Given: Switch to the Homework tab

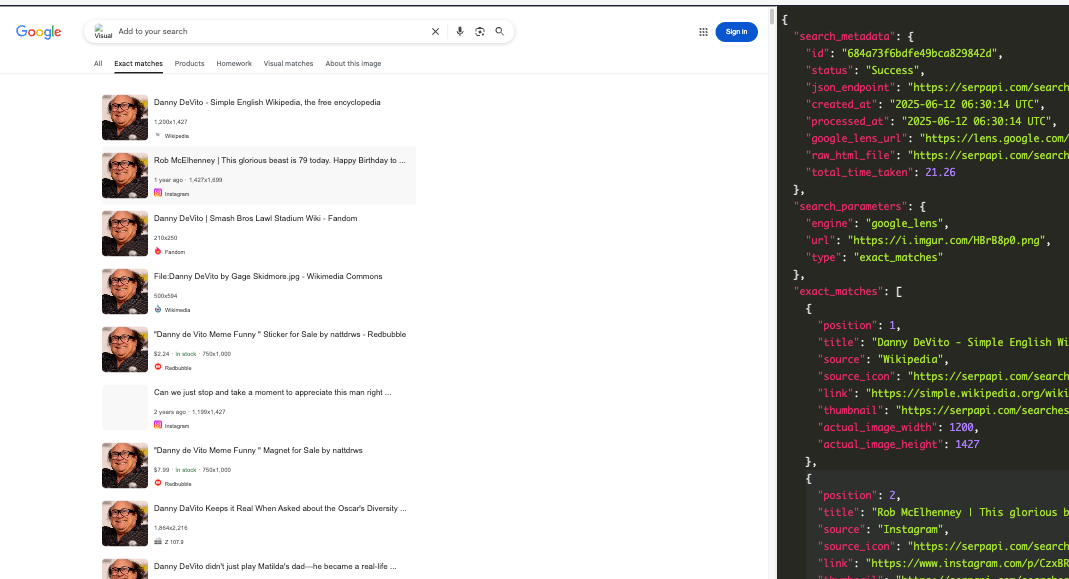Looking at the screenshot, I should click(x=234, y=63).
